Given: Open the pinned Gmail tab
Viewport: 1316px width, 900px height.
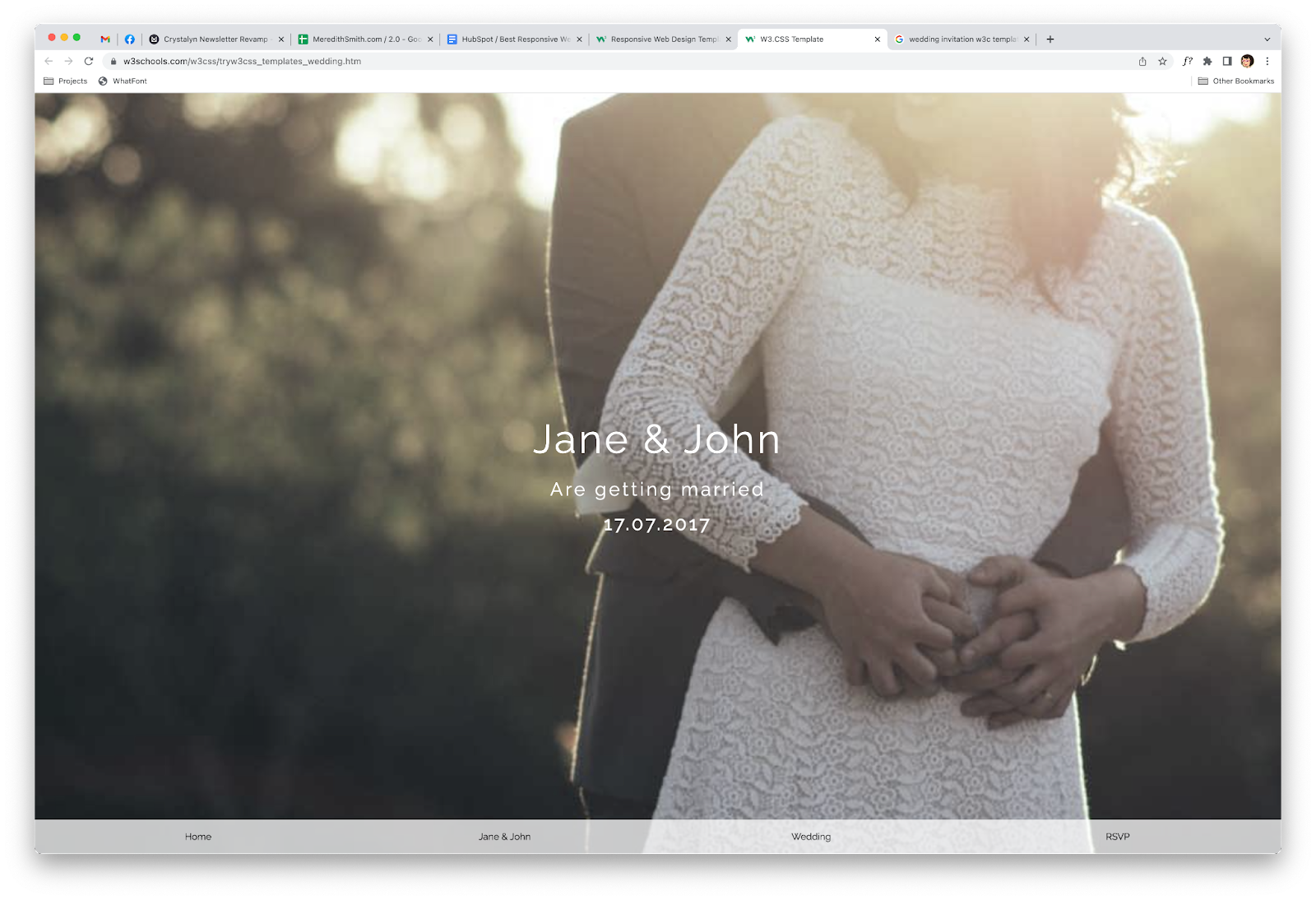Looking at the screenshot, I should coord(105,39).
